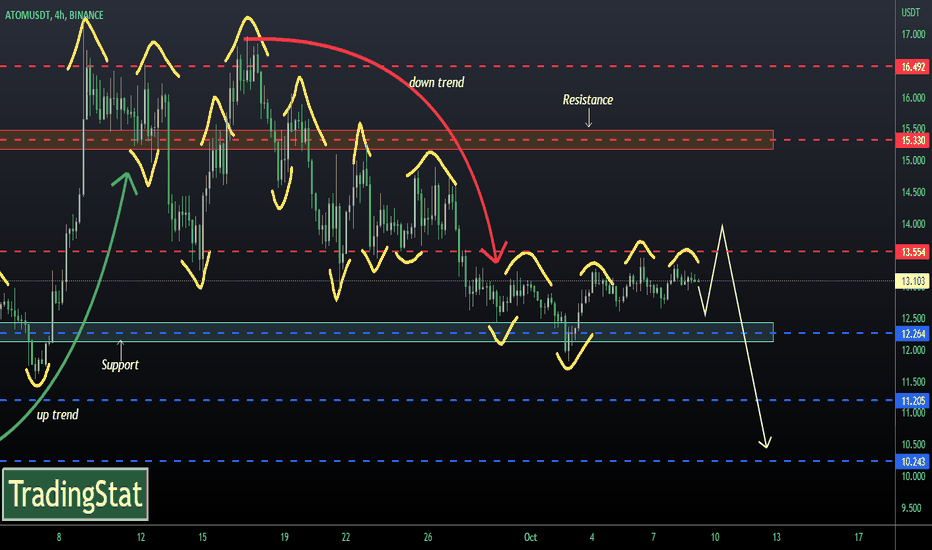Click the USDT currency label
Image resolution: width=932 pixels, height=550 pixels.
(911, 12)
